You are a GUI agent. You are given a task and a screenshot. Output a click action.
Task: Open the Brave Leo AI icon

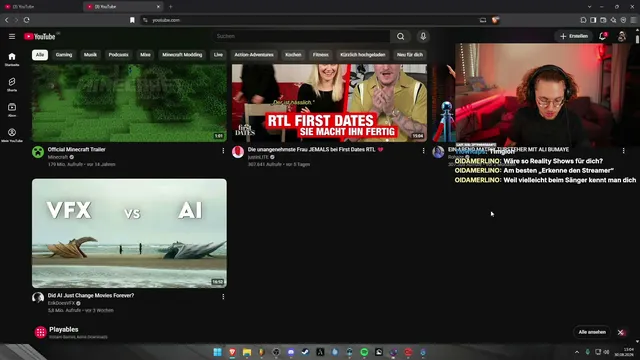(613, 20)
